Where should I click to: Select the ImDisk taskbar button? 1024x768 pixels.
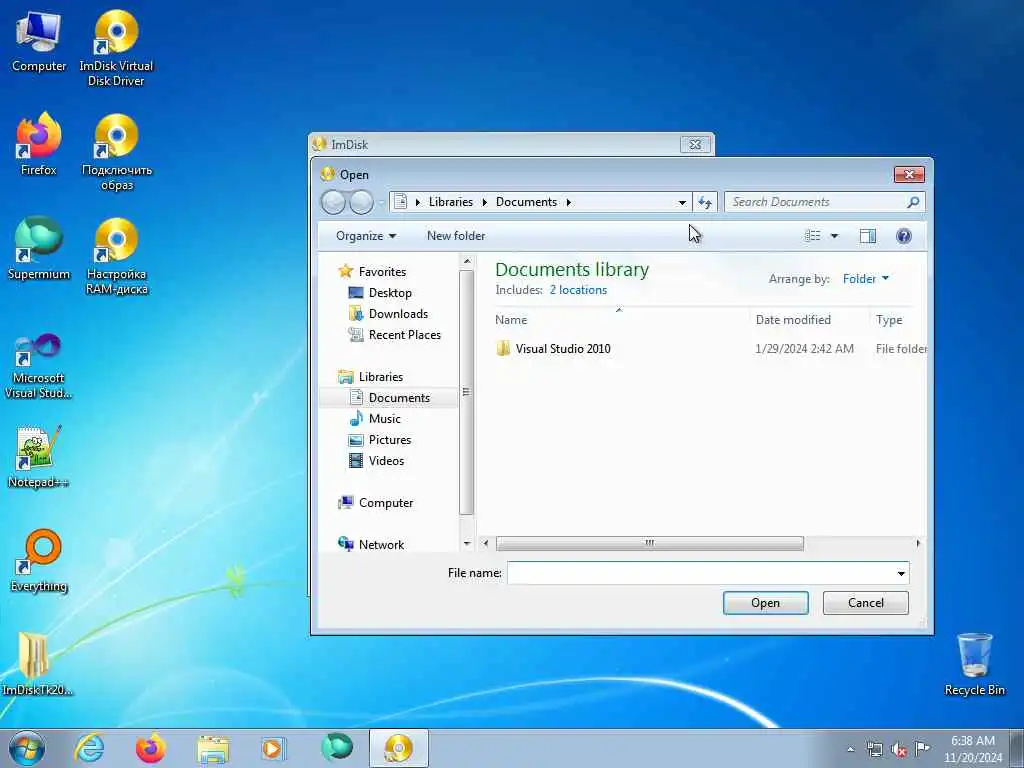coord(399,748)
